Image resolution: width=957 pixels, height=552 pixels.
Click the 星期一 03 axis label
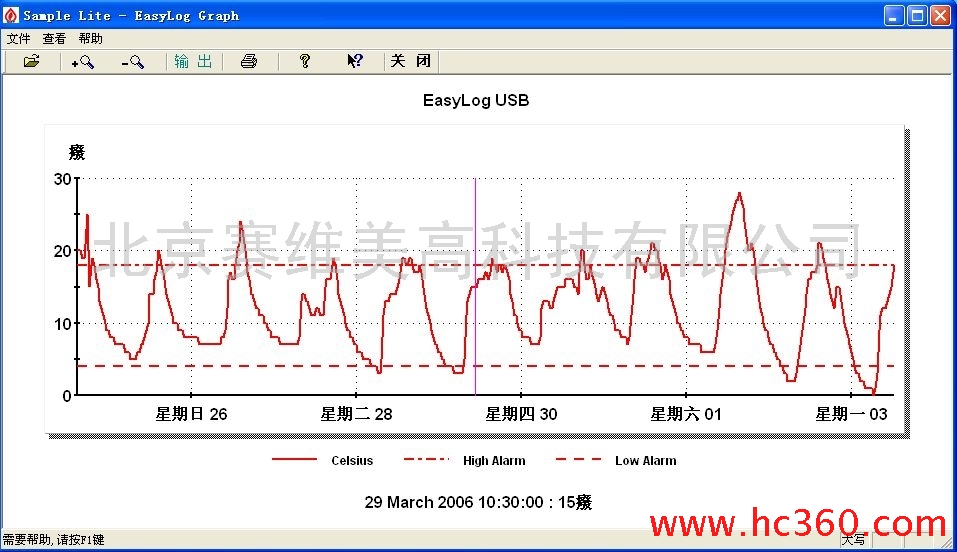[x=851, y=414]
